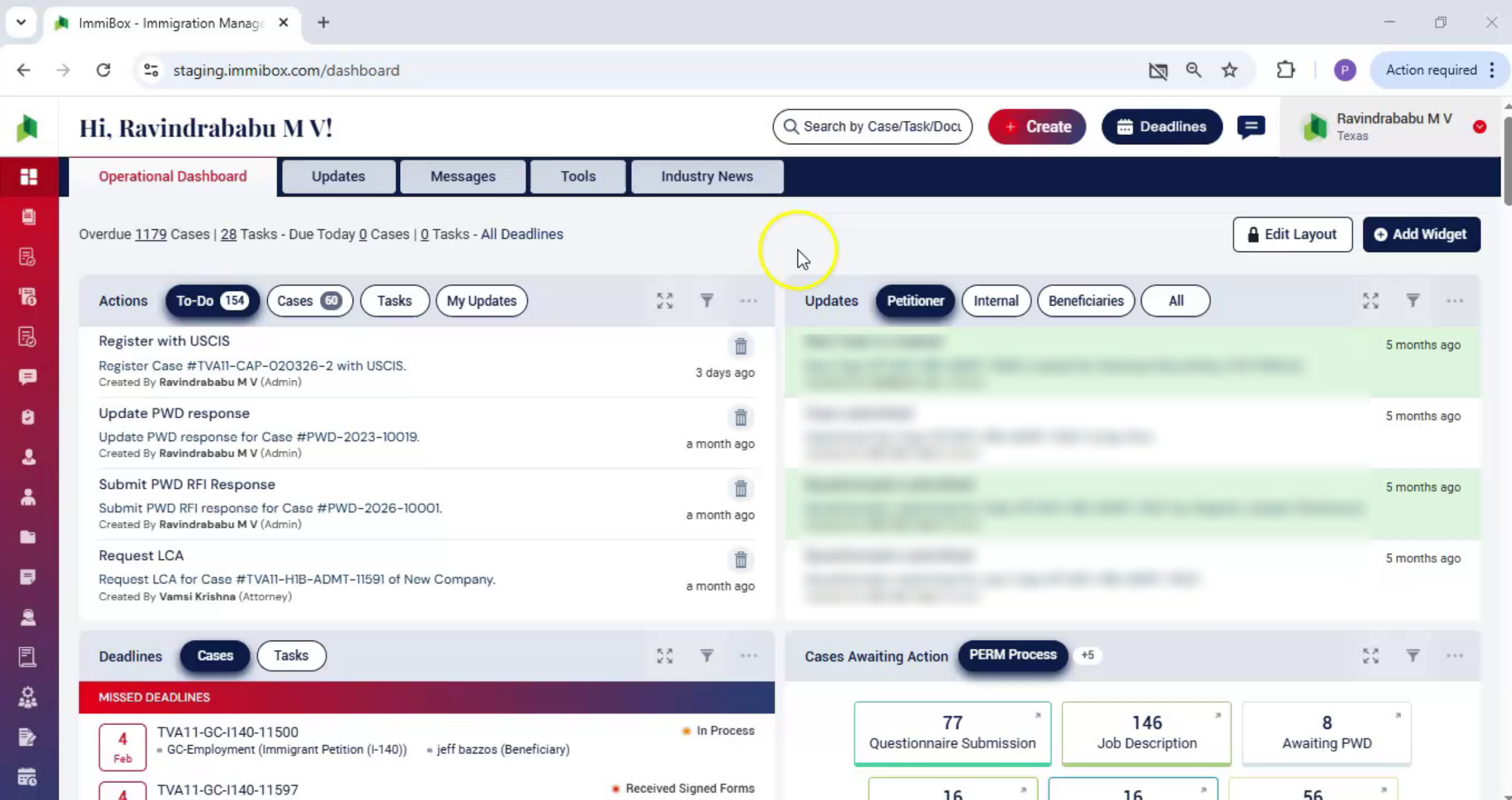Show Beneficiaries updates
Viewport: 1512px width, 800px height.
tap(1086, 301)
